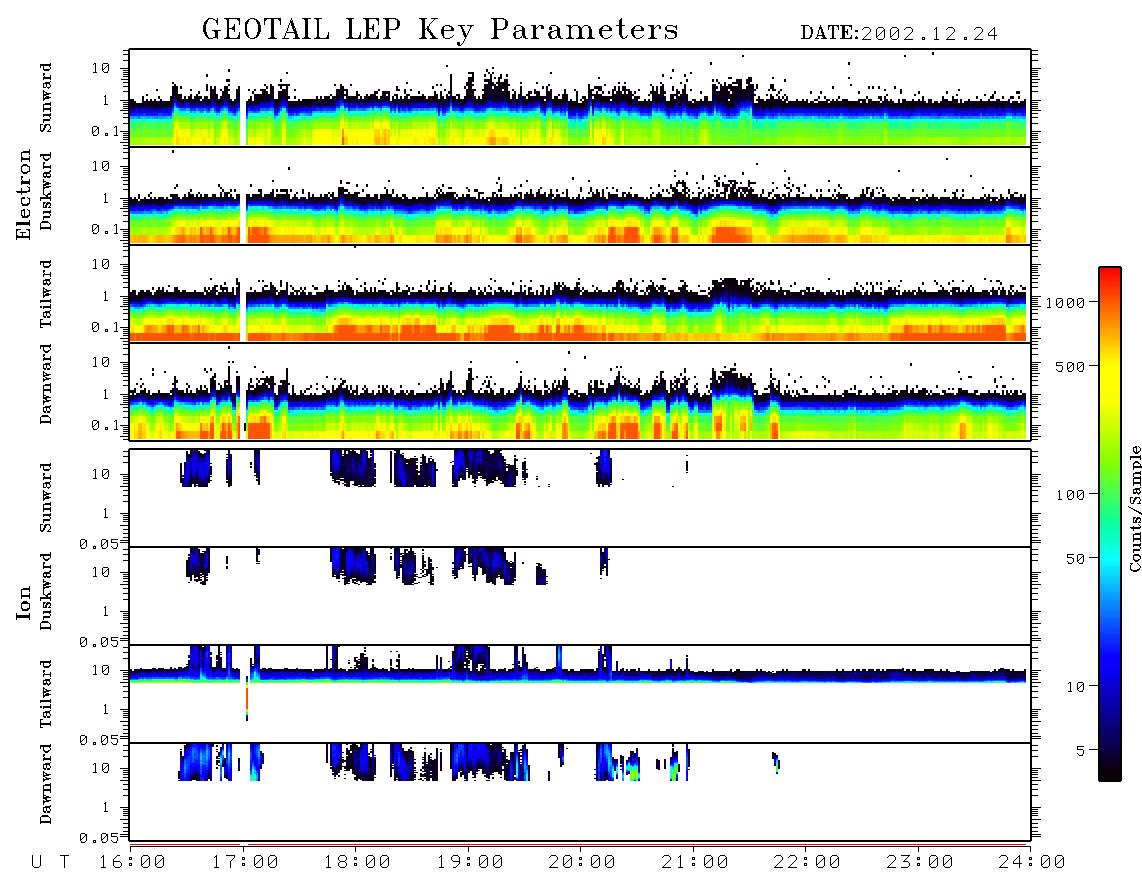Image resolution: width=1142 pixels, height=880 pixels.
Task: Select the Ion 'Tailward' panel label
Action: 46,694
